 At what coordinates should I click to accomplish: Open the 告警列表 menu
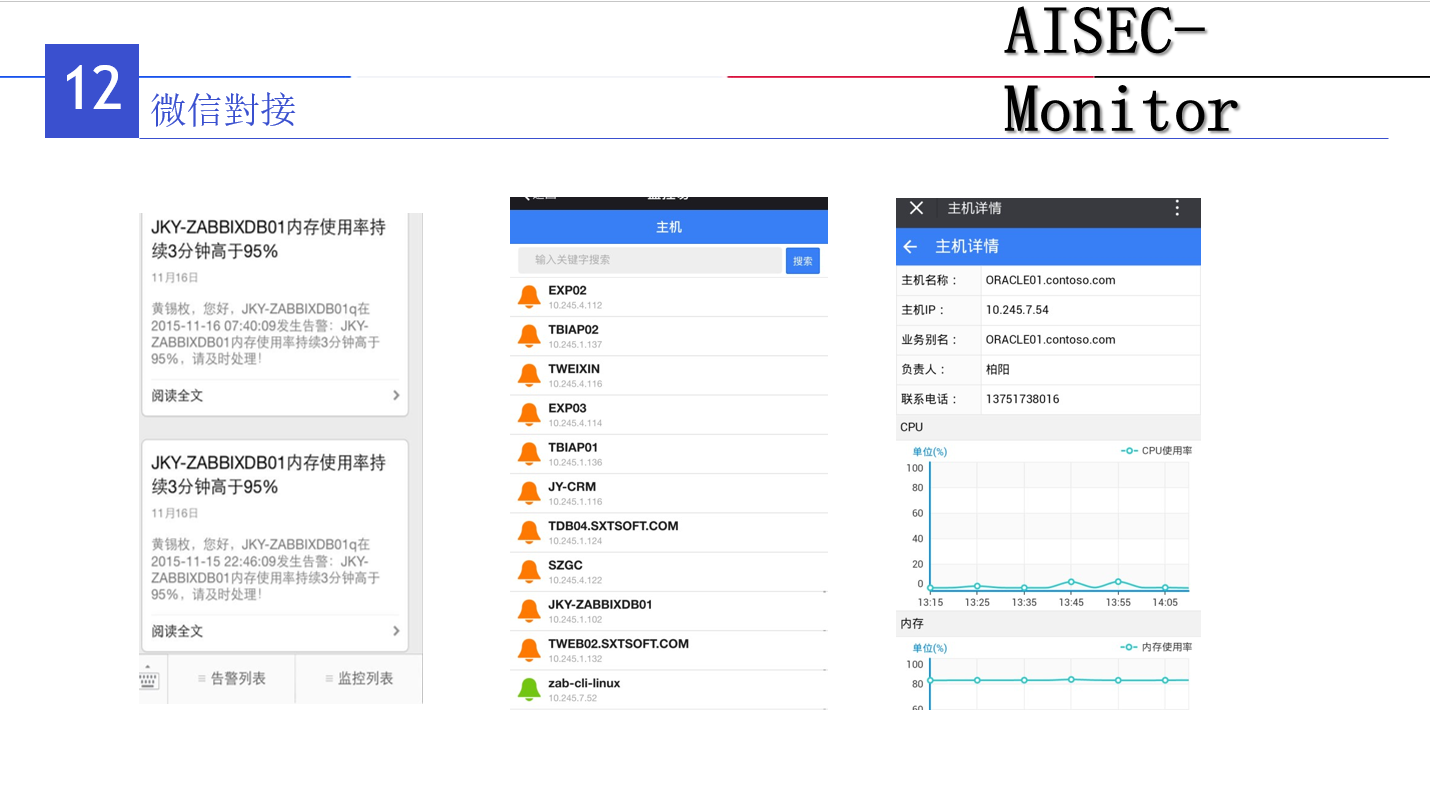pos(231,678)
